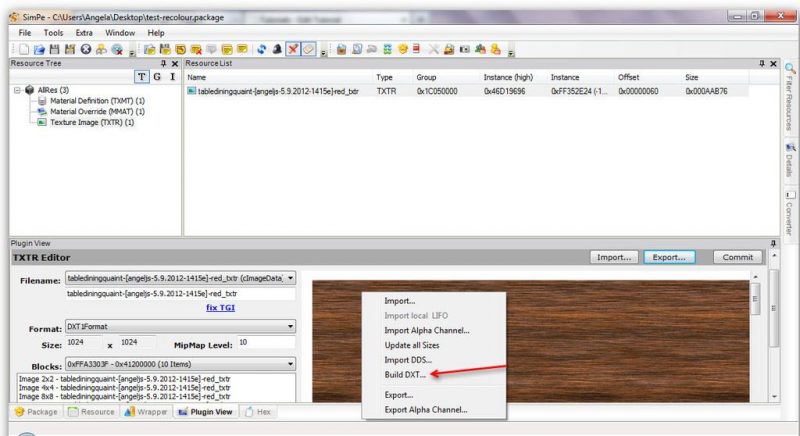Switch to the Package tab

tap(36, 412)
